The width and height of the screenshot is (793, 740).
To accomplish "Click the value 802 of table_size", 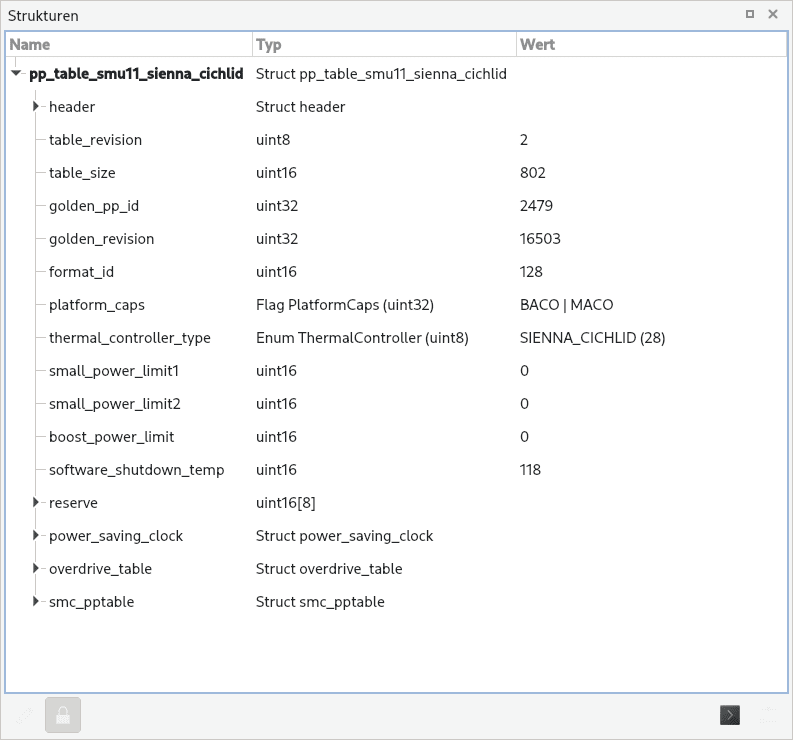I will pos(533,172).
